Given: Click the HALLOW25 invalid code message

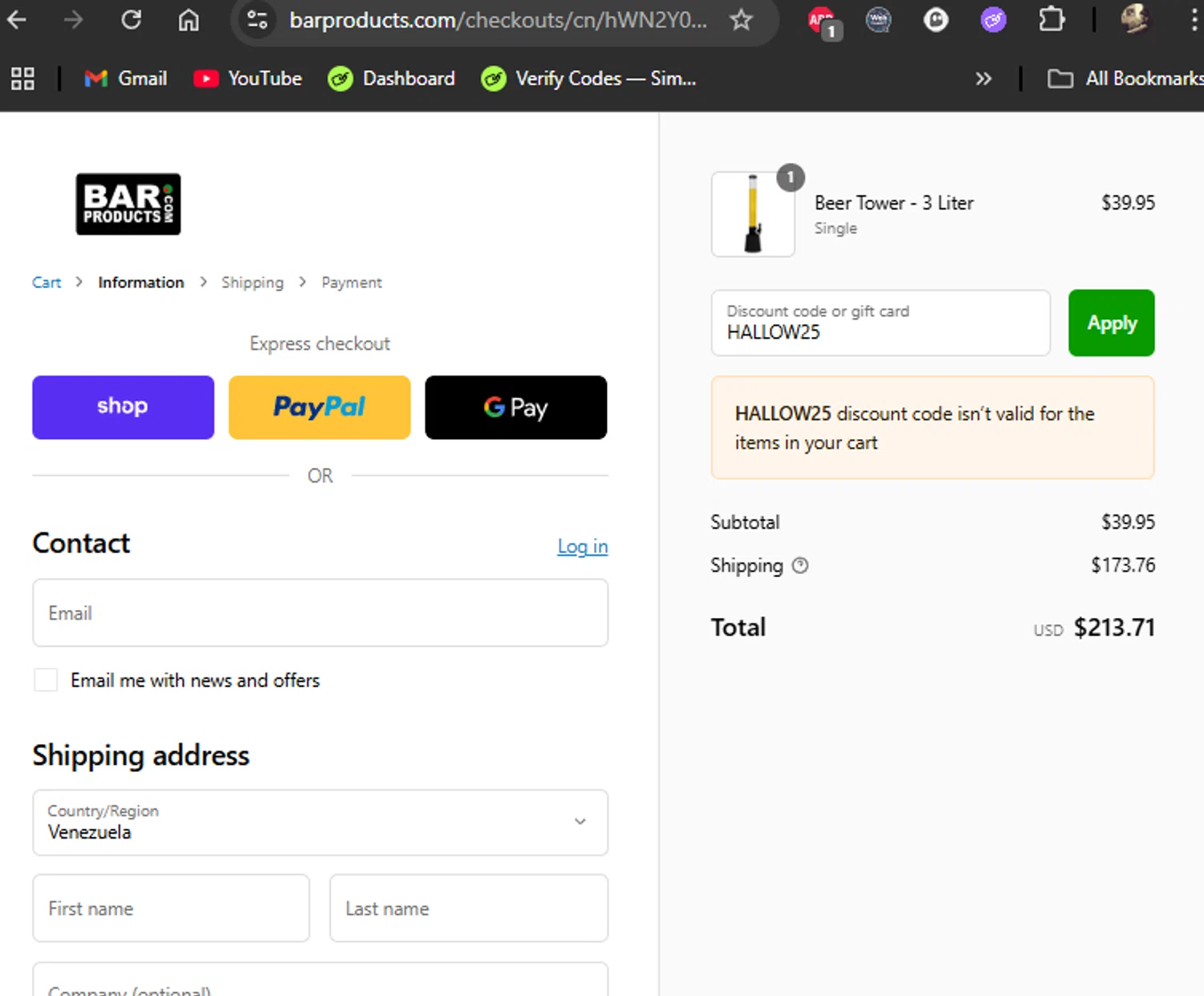Looking at the screenshot, I should pyautogui.click(x=933, y=428).
